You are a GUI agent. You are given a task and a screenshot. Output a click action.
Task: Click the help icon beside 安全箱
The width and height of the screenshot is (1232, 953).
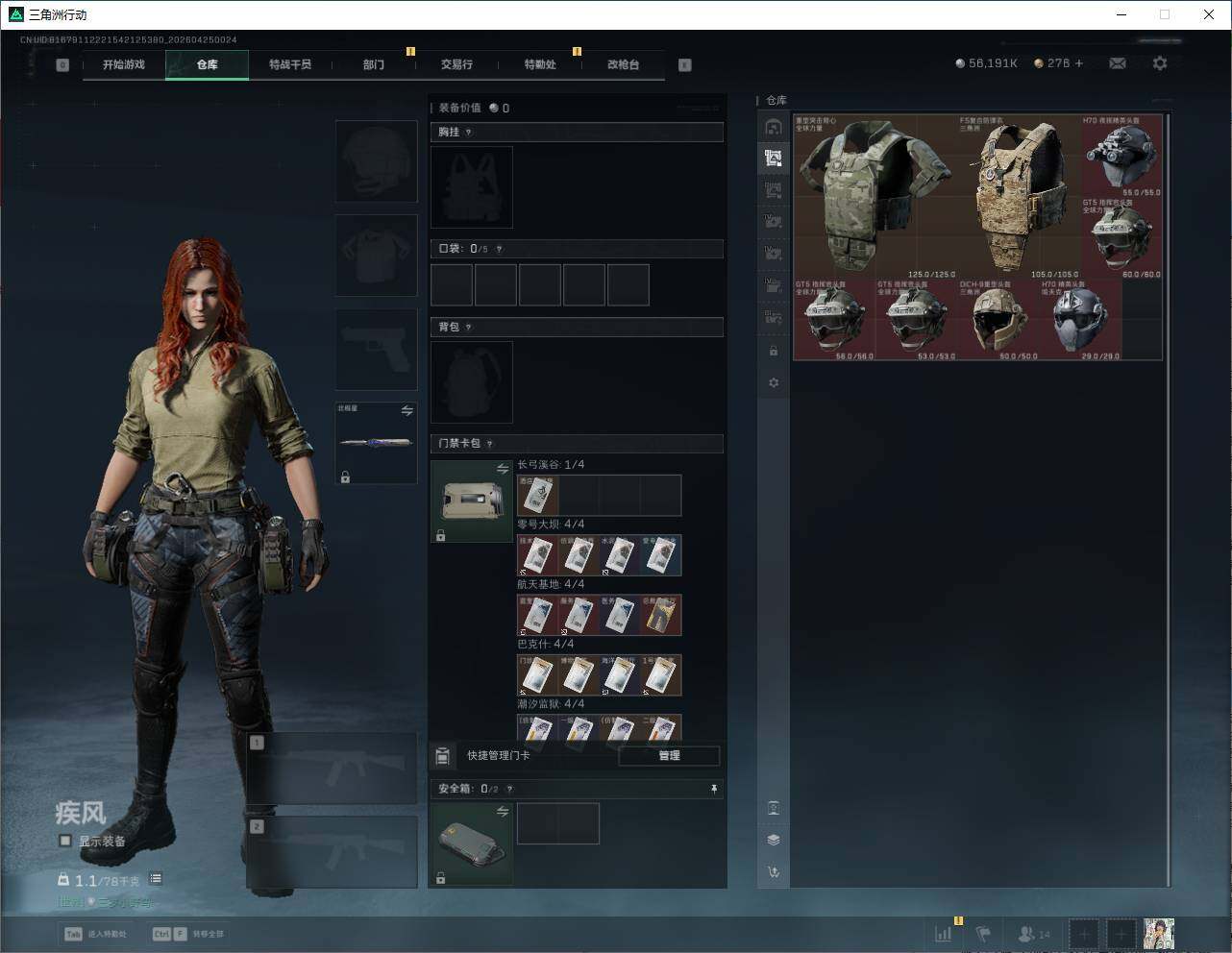[509, 789]
